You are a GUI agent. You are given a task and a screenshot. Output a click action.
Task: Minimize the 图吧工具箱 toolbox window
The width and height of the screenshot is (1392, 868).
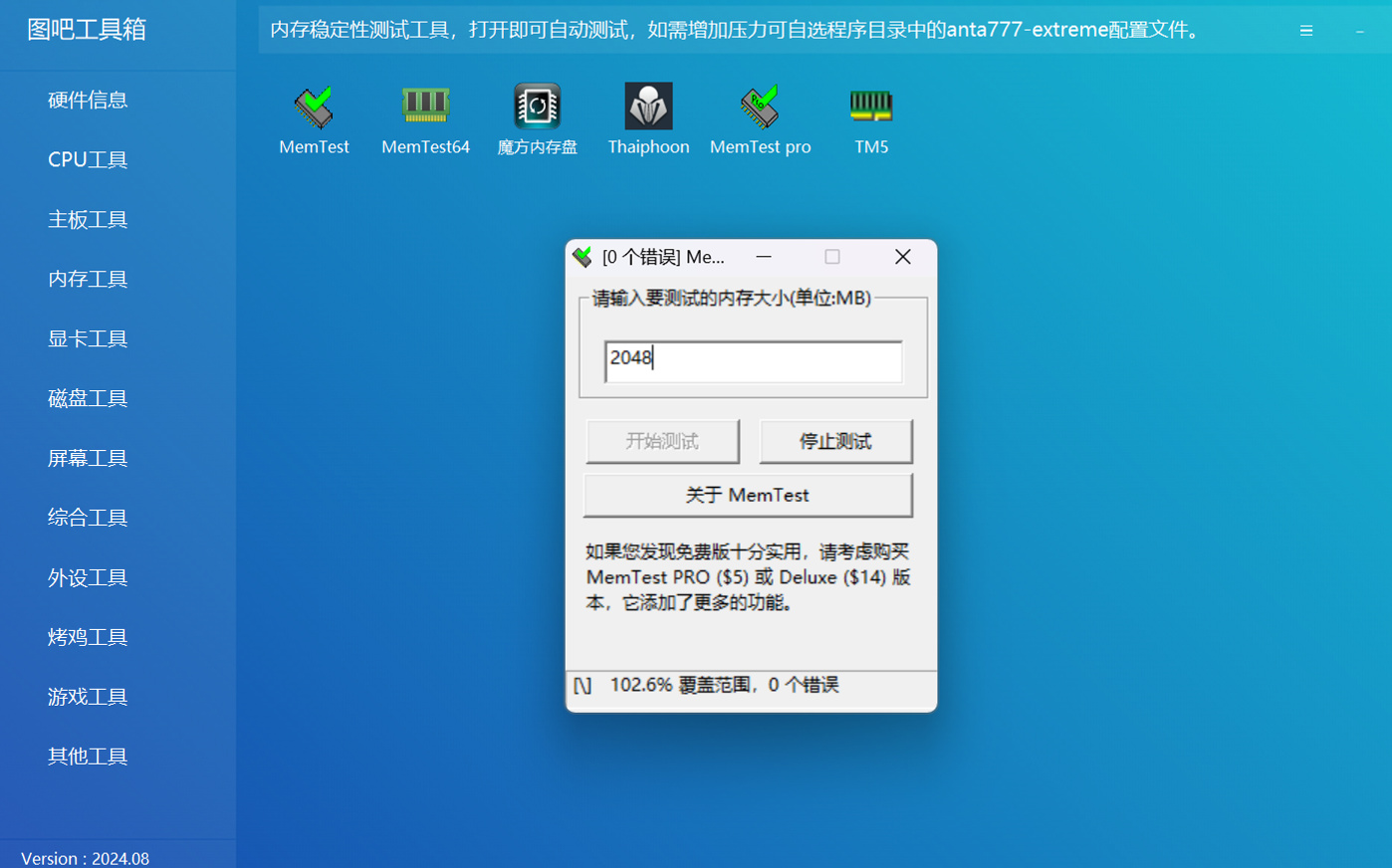pyautogui.click(x=1360, y=31)
